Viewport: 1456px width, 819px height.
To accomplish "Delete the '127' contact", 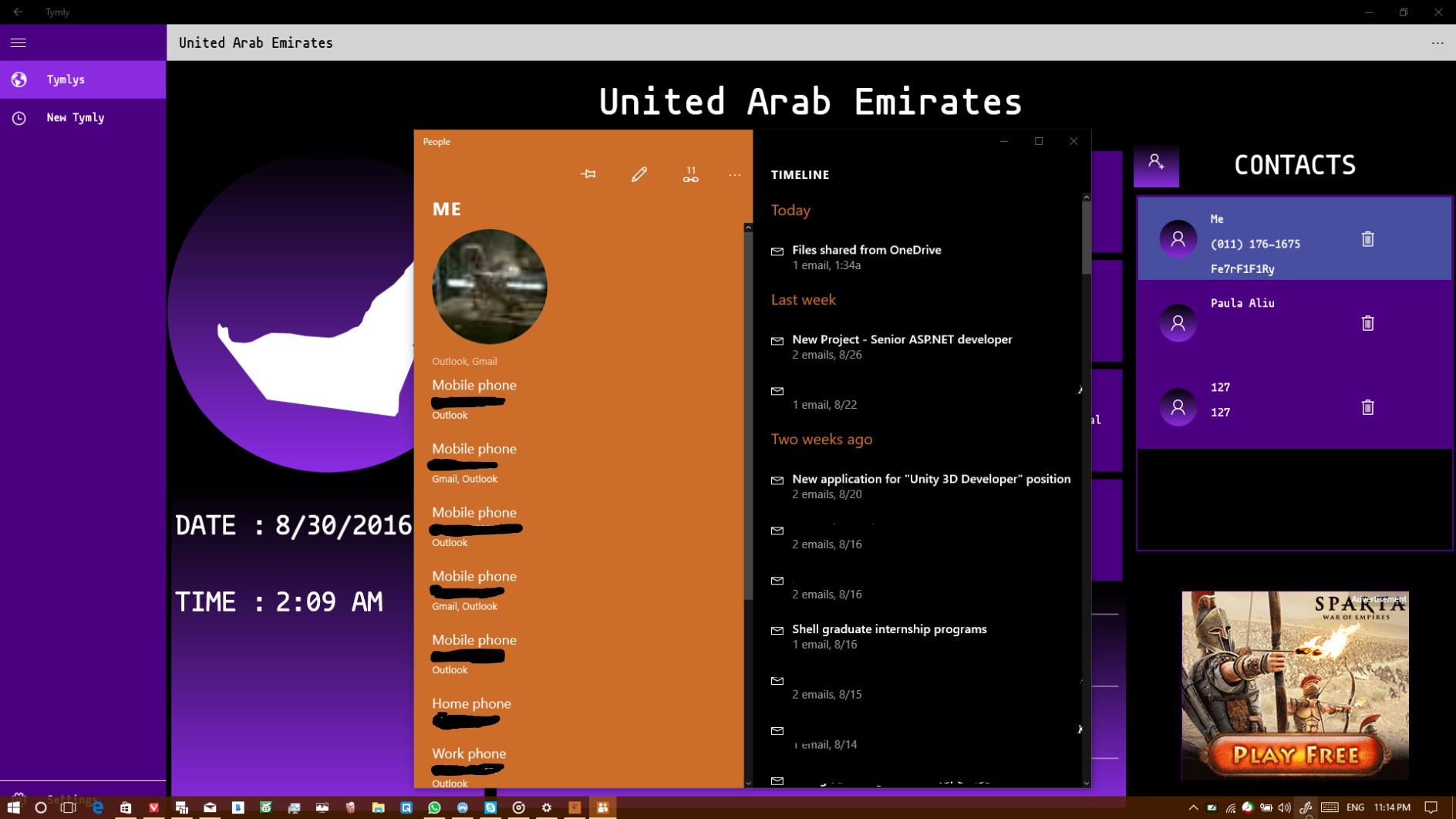I will (x=1367, y=407).
